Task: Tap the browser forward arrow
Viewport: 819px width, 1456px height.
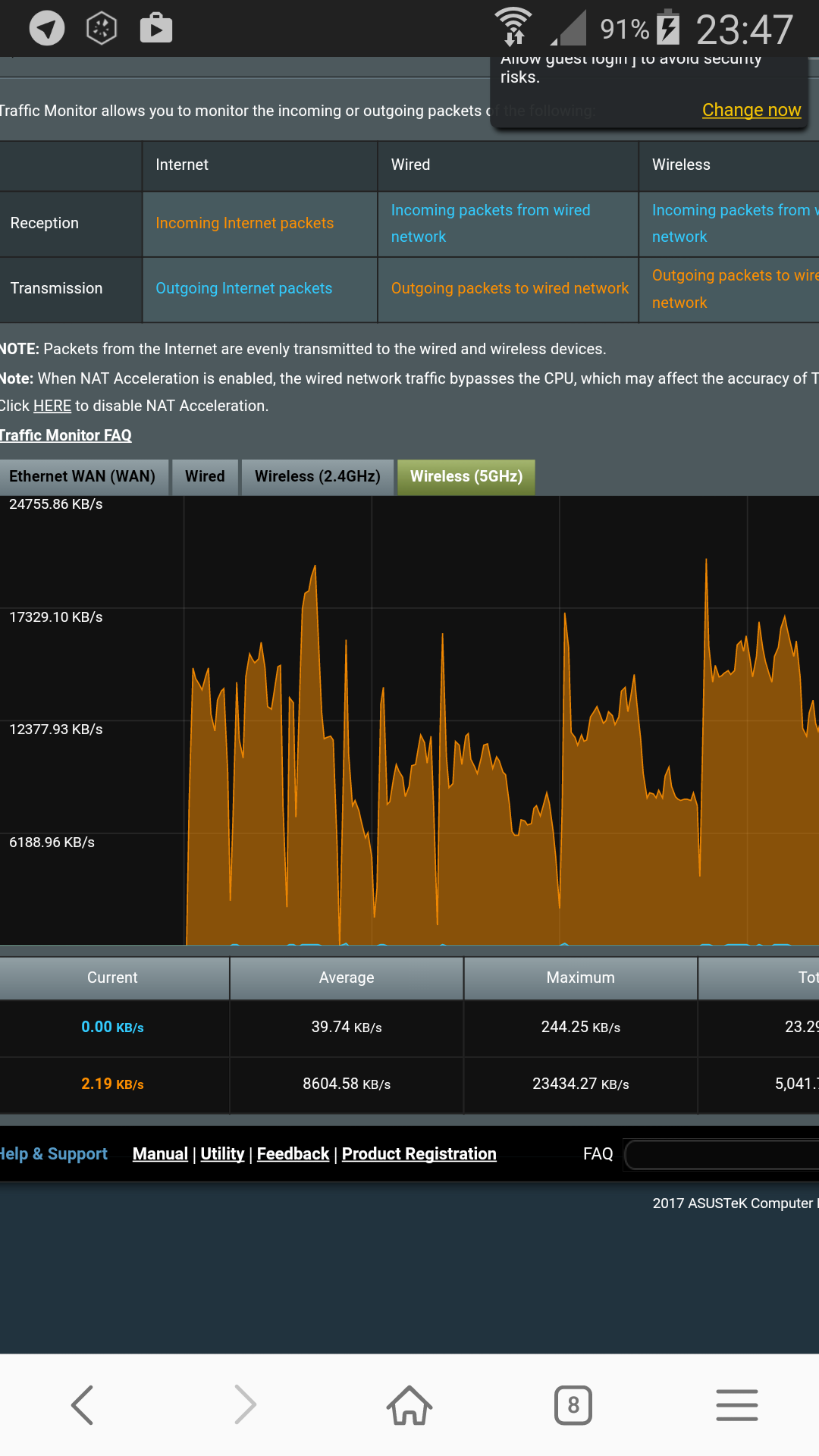Action: coord(245,1405)
